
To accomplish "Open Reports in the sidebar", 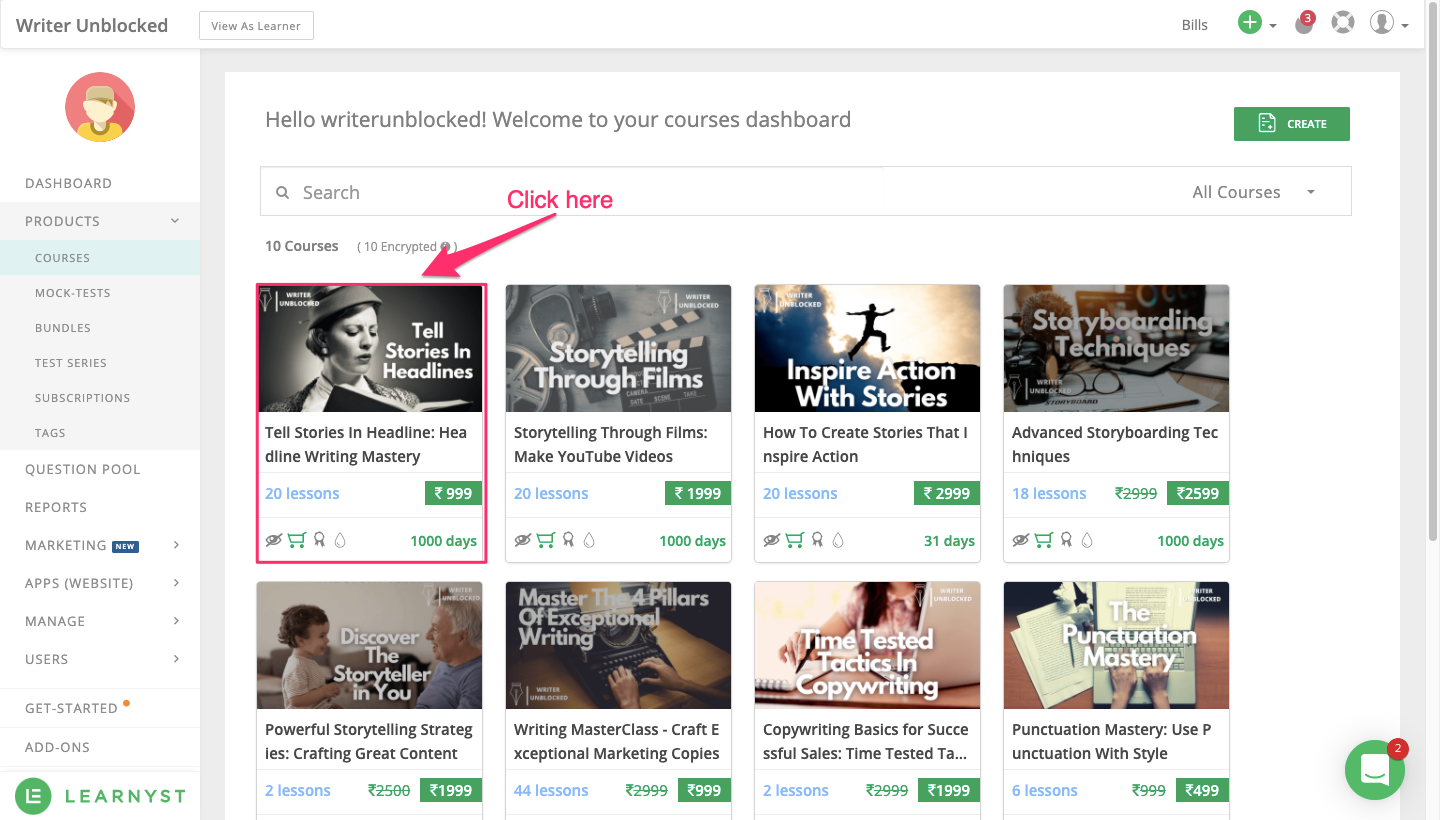I will 100,507.
